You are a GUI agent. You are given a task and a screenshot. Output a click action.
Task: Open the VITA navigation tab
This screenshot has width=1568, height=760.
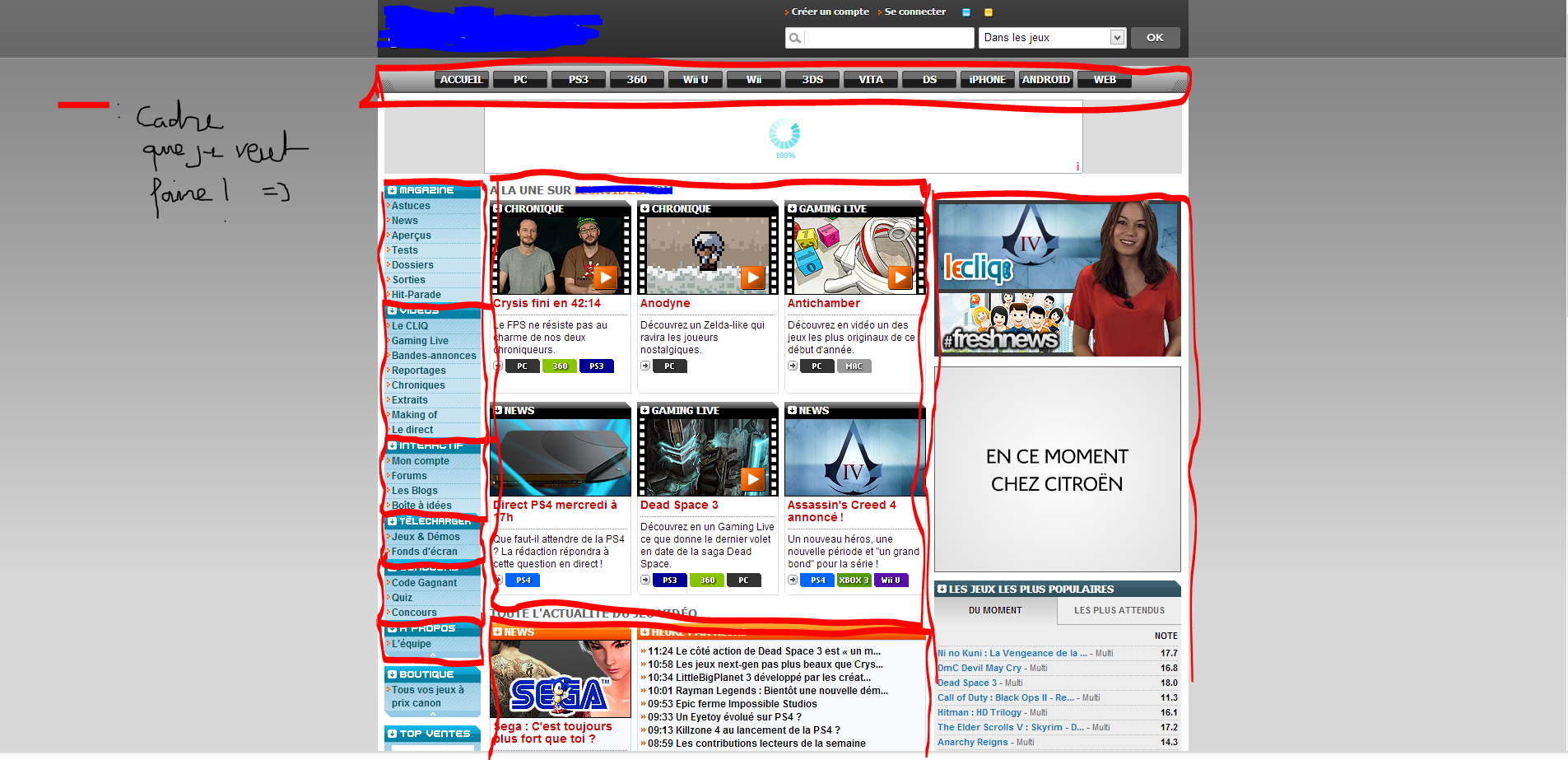pos(871,80)
